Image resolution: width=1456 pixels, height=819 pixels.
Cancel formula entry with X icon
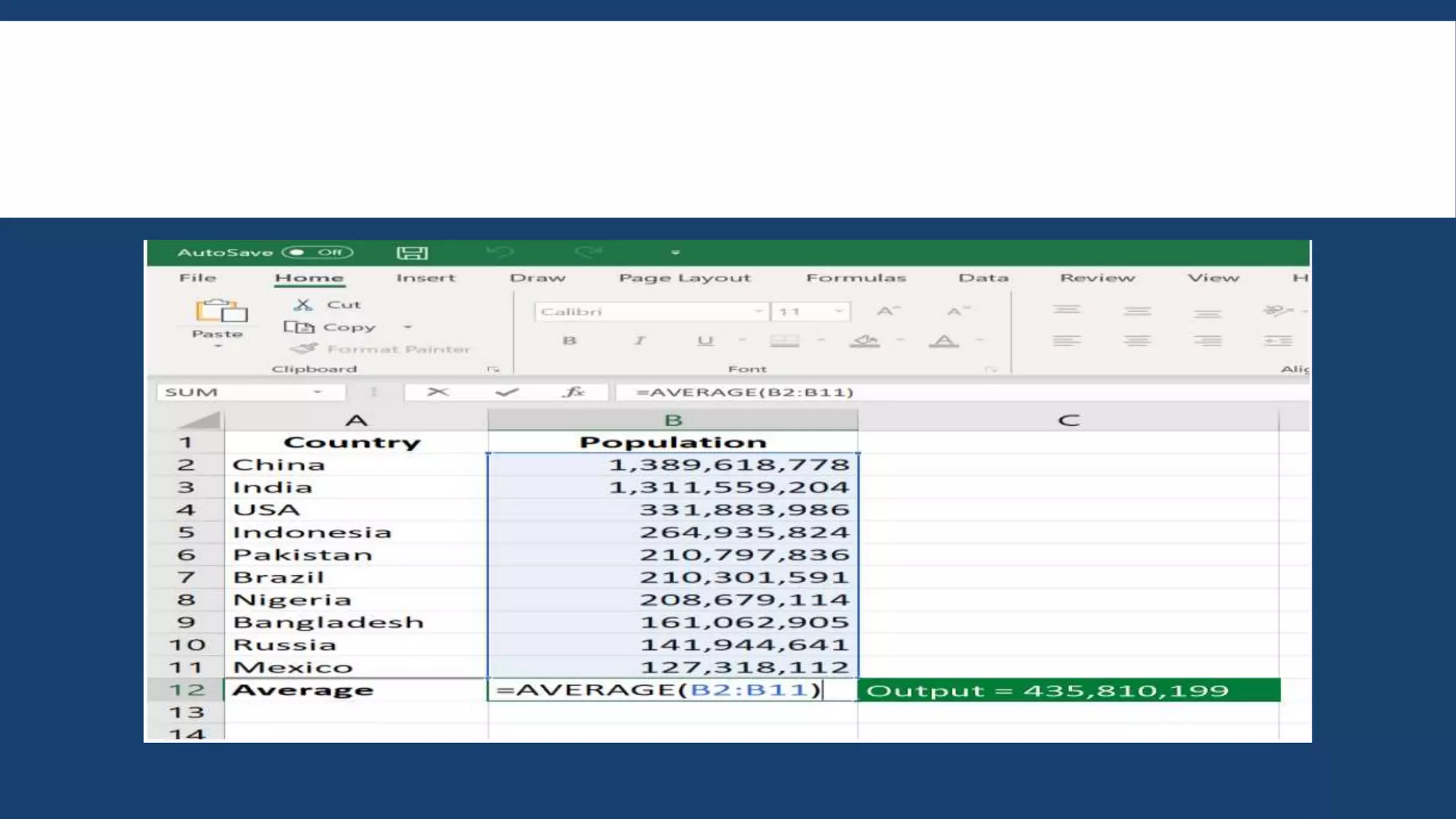pyautogui.click(x=438, y=392)
